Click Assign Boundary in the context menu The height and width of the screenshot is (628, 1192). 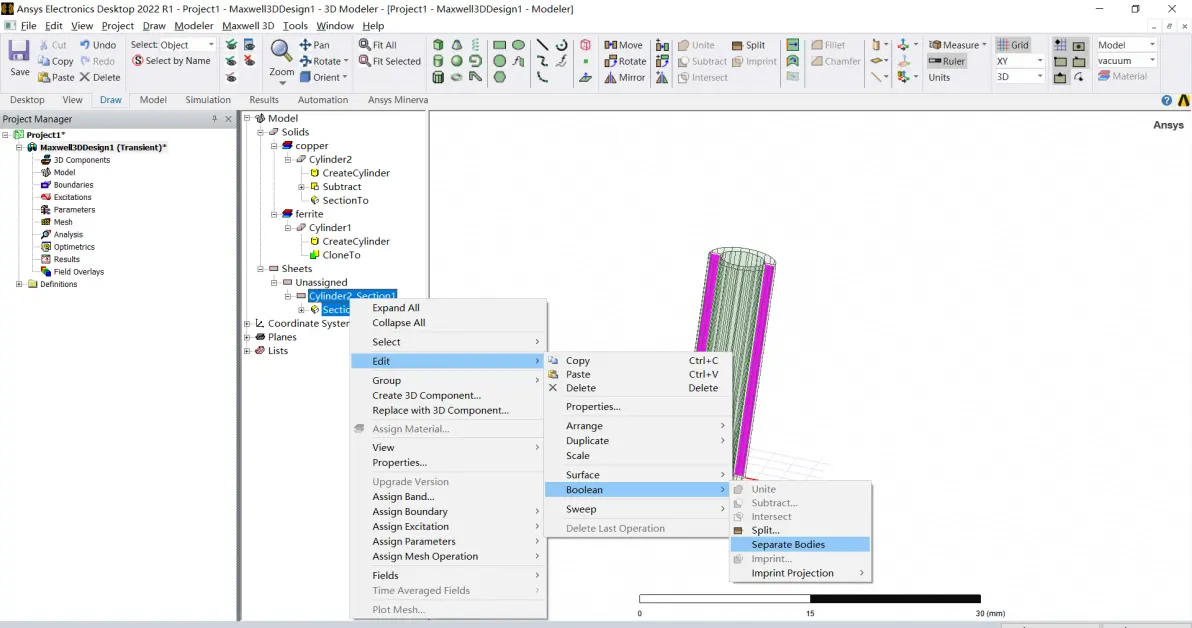[410, 512]
